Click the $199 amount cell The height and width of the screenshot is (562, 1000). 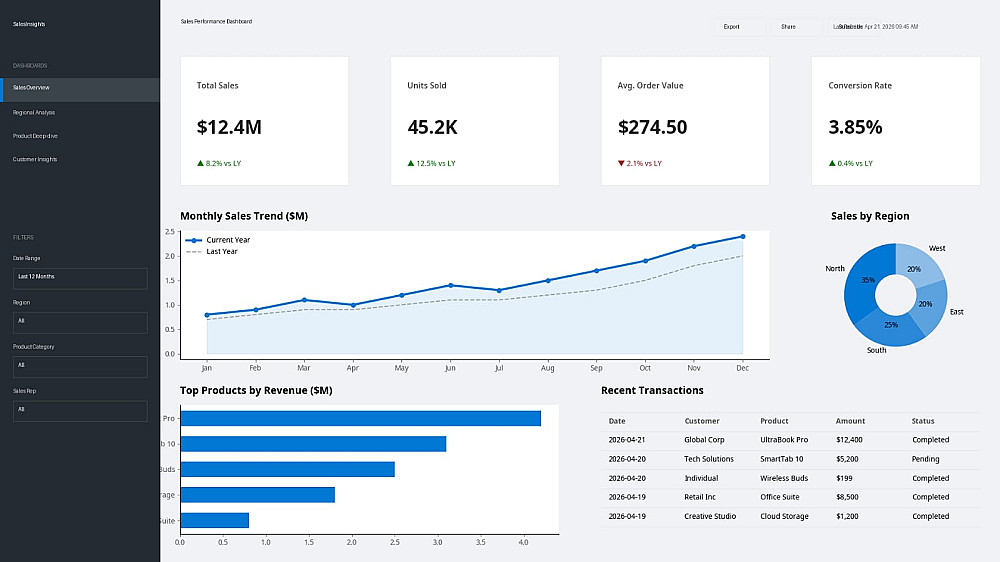pos(844,478)
